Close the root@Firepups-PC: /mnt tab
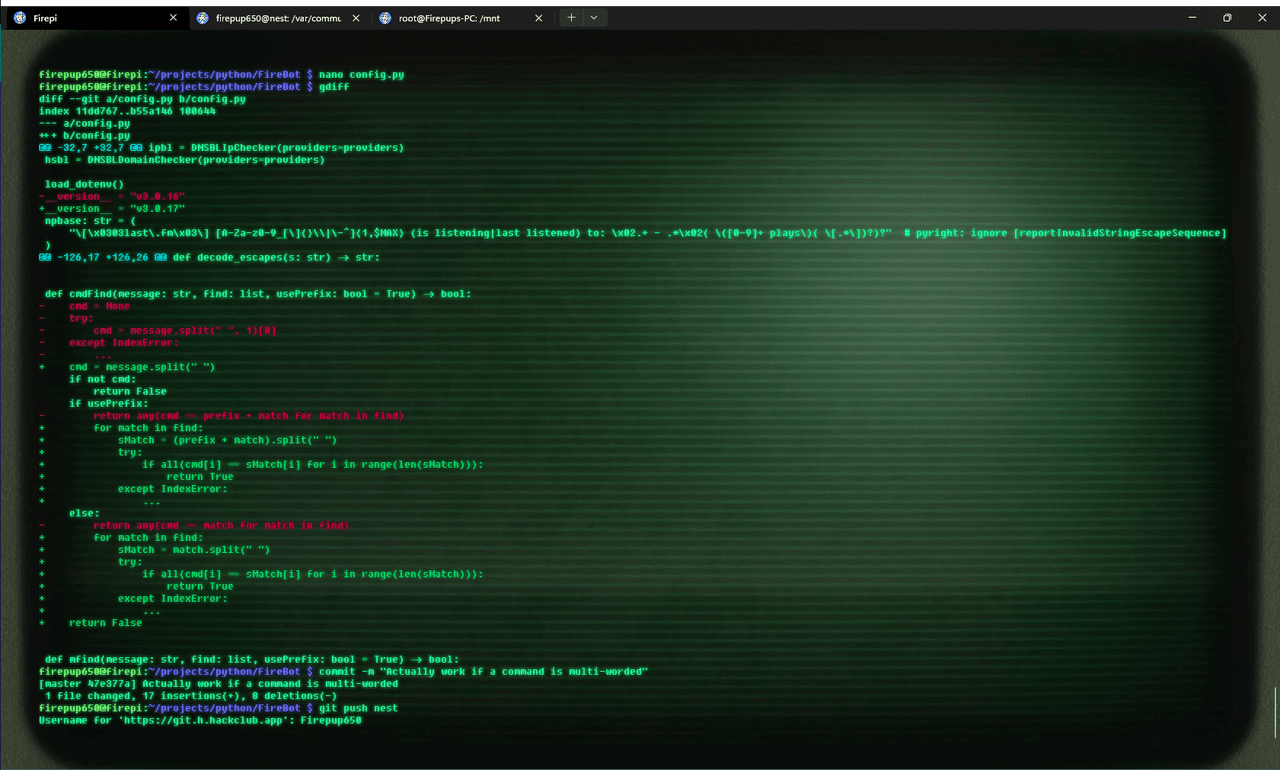Image resolution: width=1280 pixels, height=770 pixels. coord(539,18)
